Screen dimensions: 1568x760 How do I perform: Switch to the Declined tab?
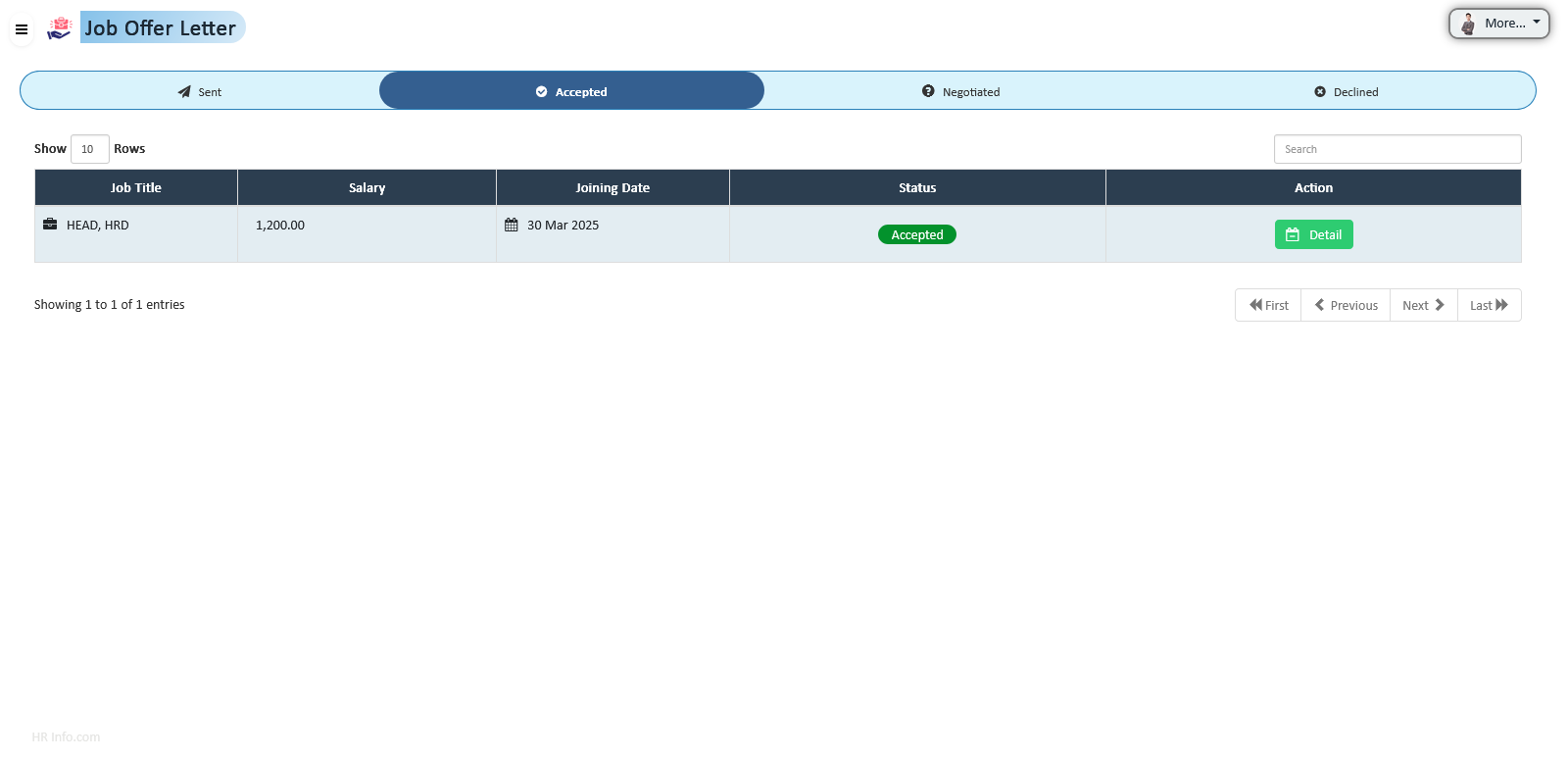tap(1346, 91)
